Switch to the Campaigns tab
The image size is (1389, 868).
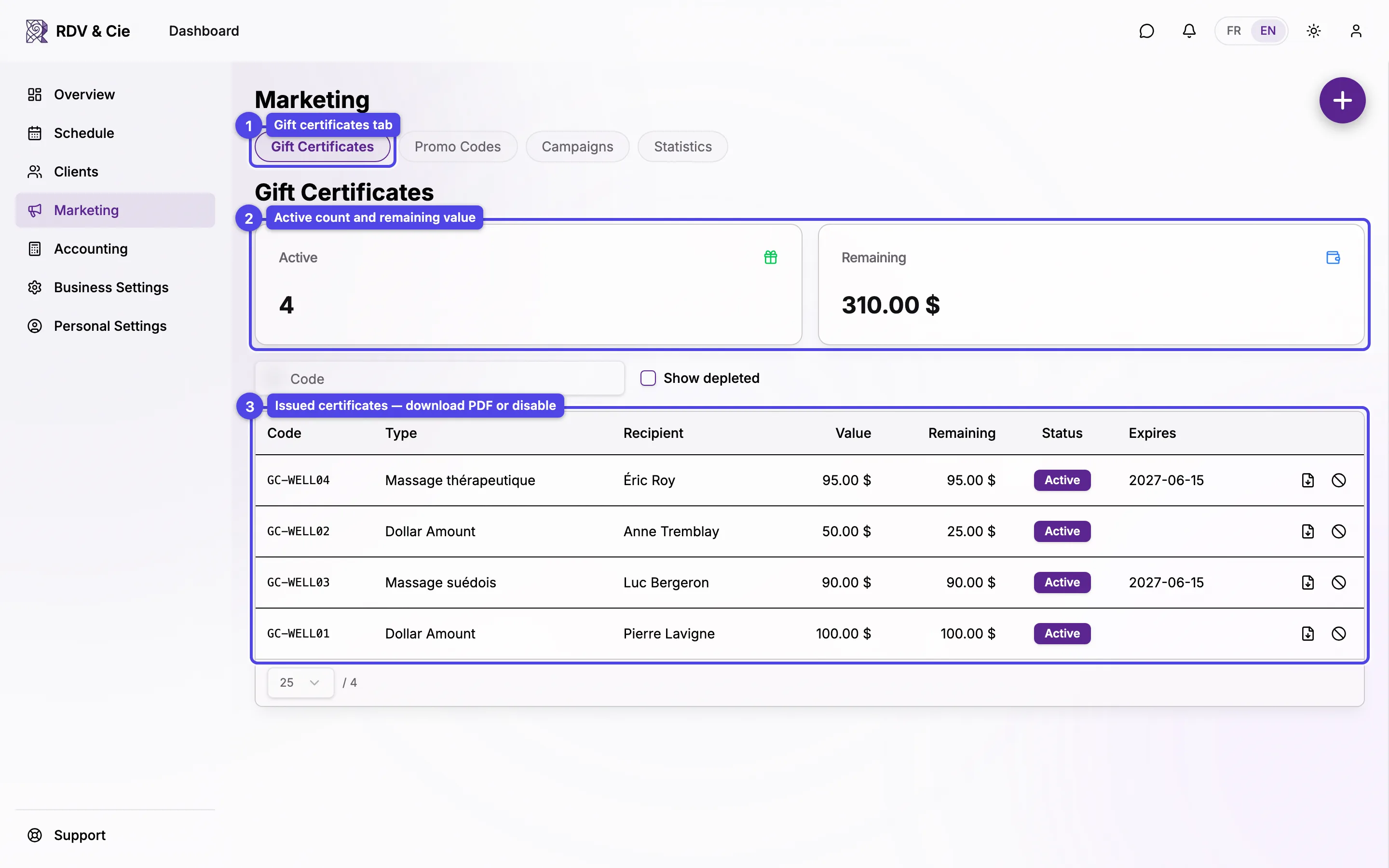577,147
